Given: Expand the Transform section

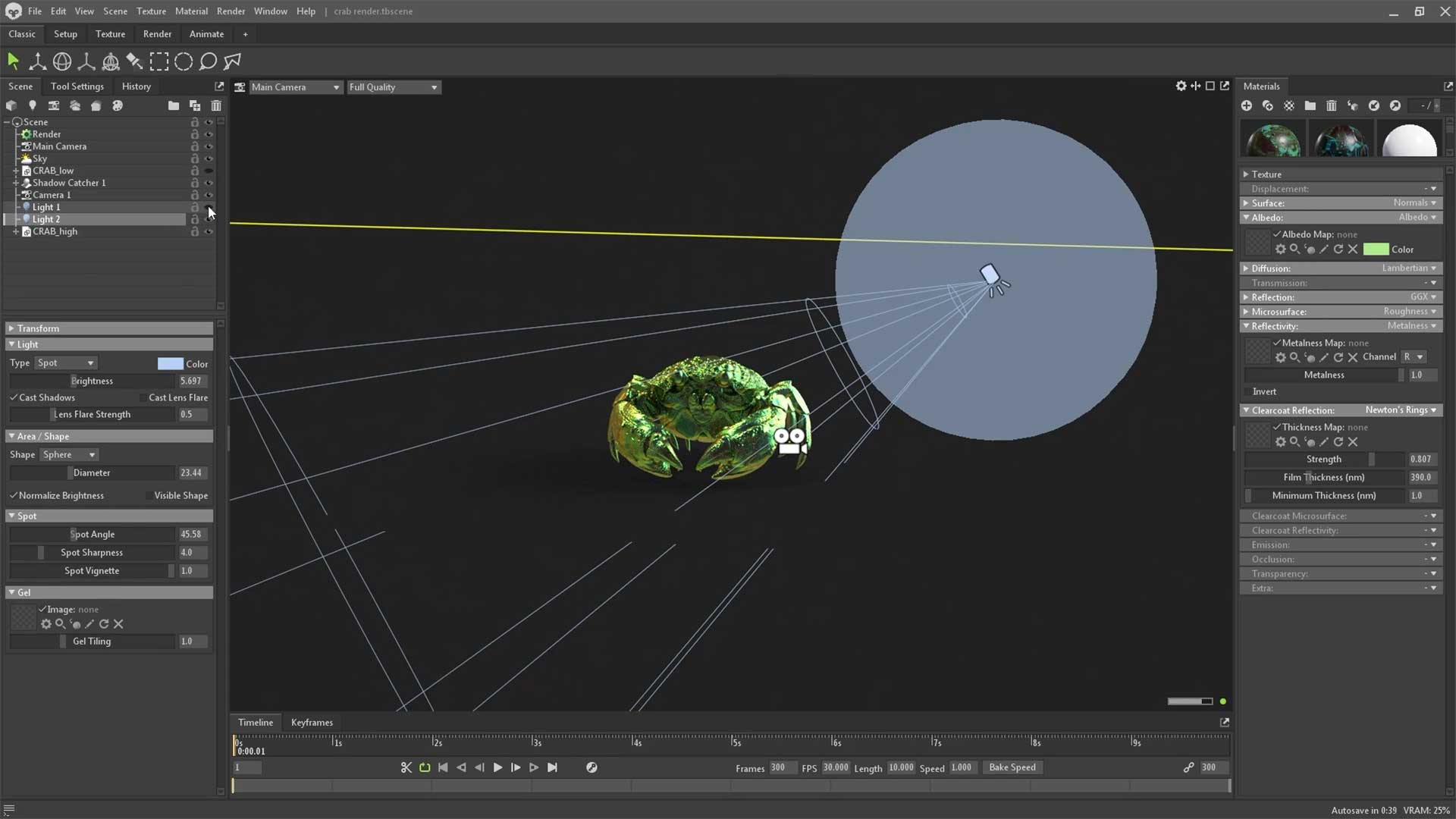Looking at the screenshot, I should point(109,328).
